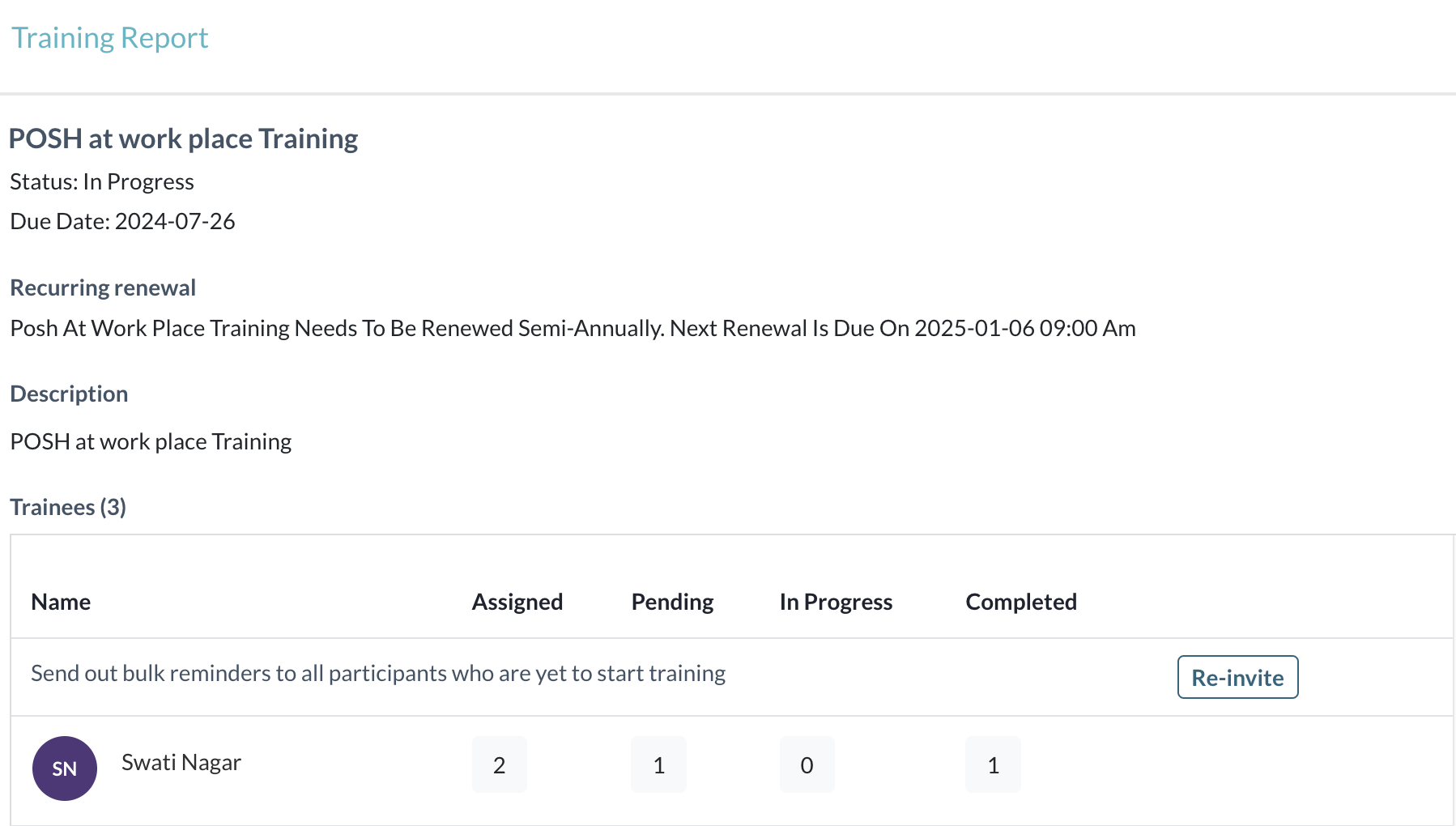Click the Recurring renewal heading
This screenshot has width=1456, height=826.
click(103, 287)
